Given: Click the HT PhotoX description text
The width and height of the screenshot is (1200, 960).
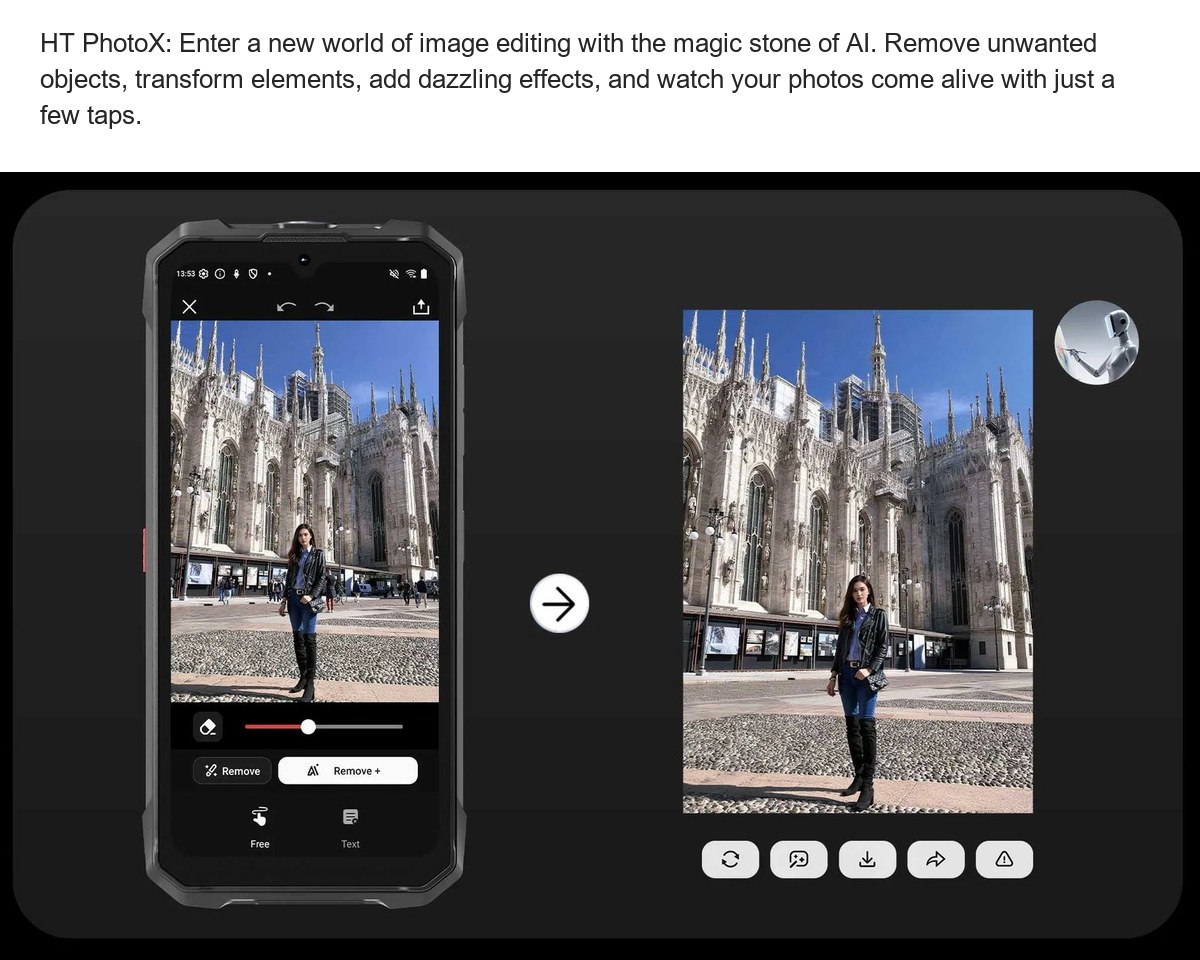Looking at the screenshot, I should tap(577, 79).
